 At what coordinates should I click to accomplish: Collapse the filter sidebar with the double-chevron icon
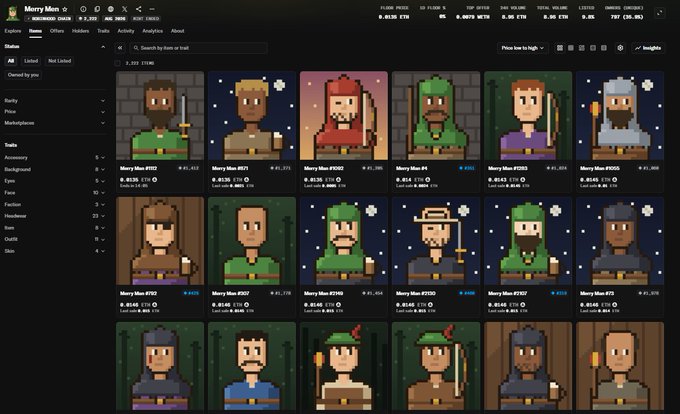click(120, 48)
